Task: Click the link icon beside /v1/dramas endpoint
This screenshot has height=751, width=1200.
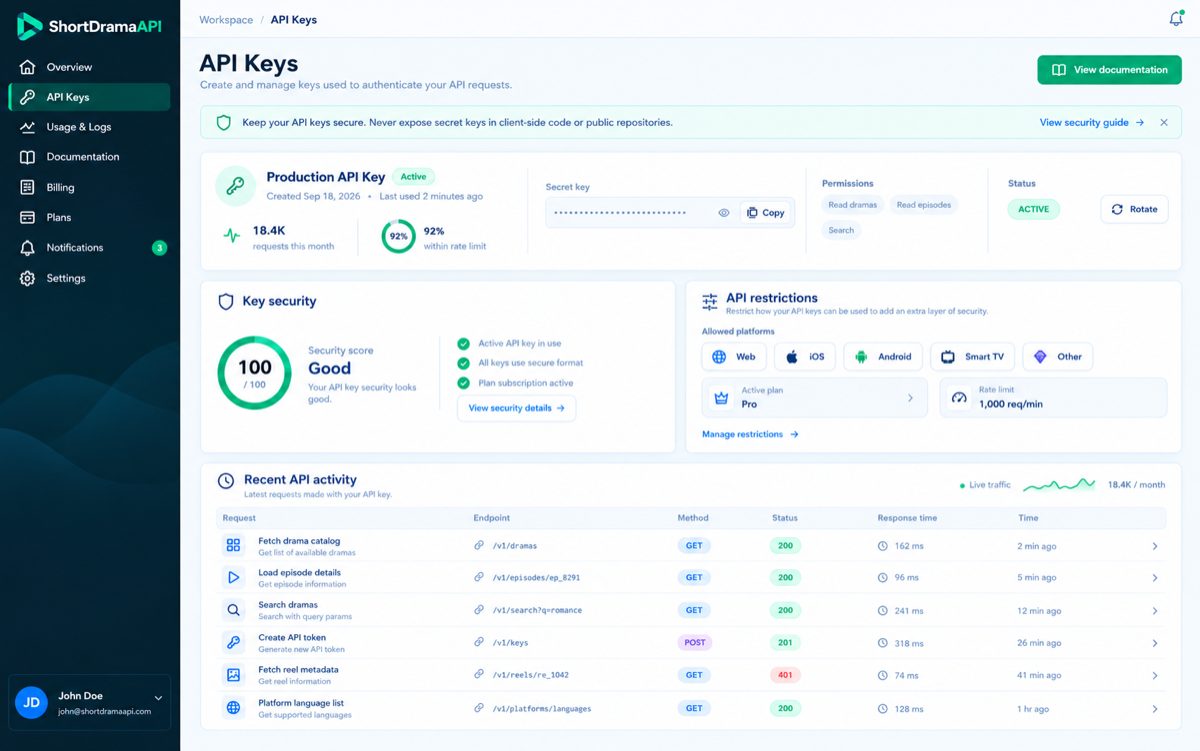Action: [480, 546]
